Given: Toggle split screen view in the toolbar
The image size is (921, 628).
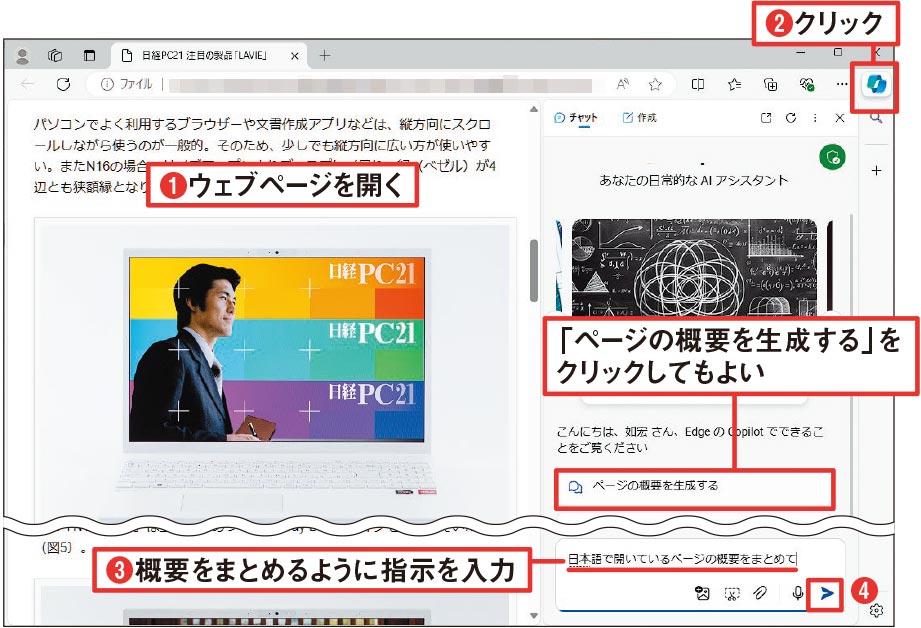Looking at the screenshot, I should (700, 84).
